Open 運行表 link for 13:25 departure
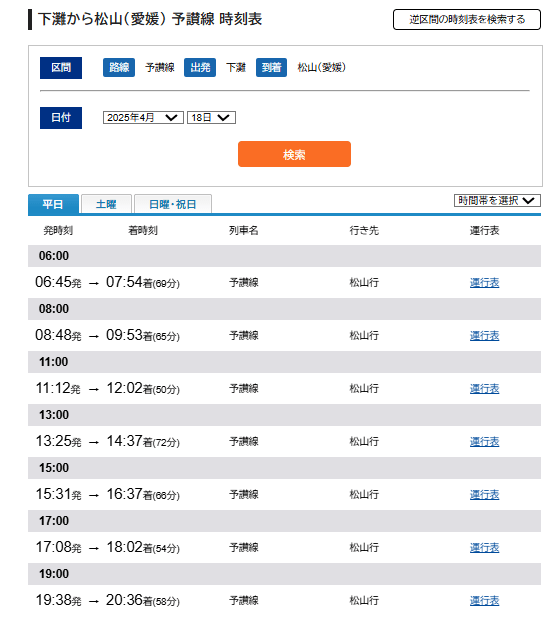 pos(484,442)
